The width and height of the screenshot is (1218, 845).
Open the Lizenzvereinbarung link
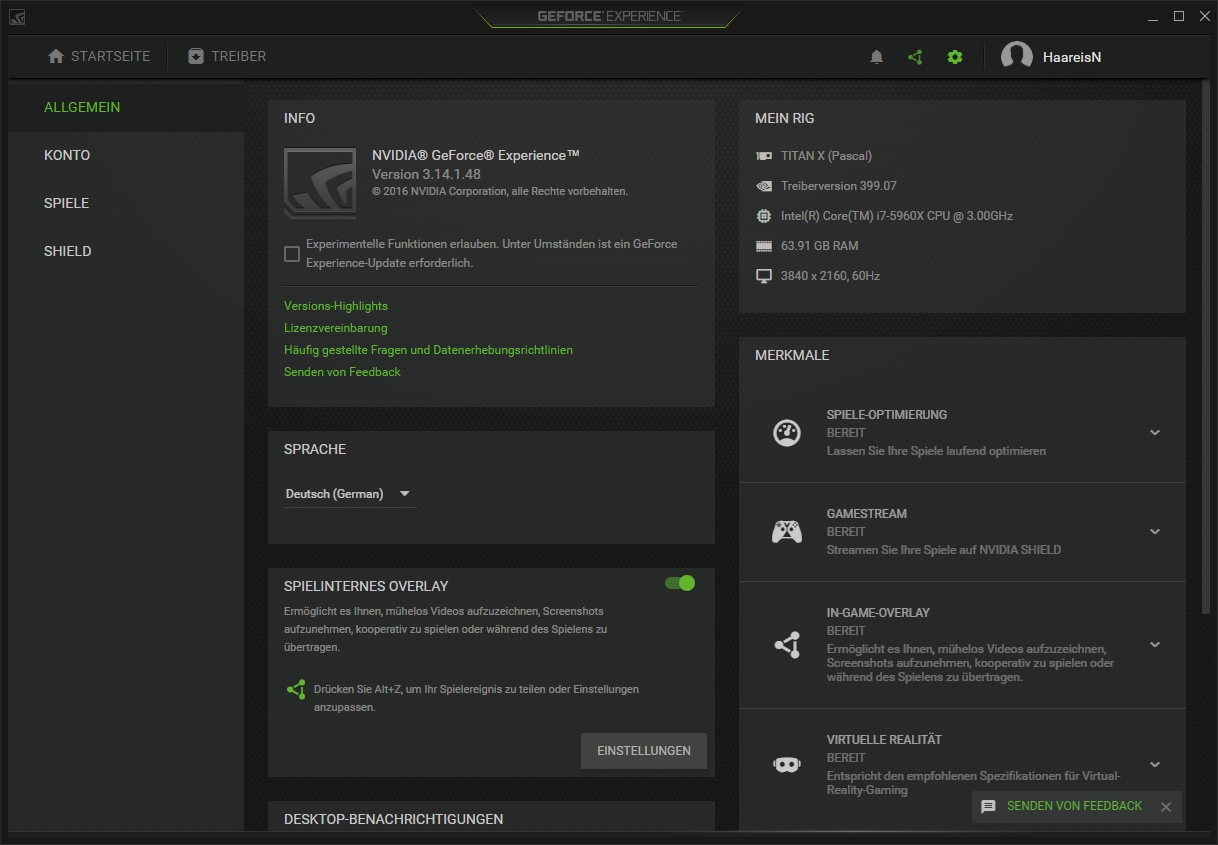pos(336,328)
